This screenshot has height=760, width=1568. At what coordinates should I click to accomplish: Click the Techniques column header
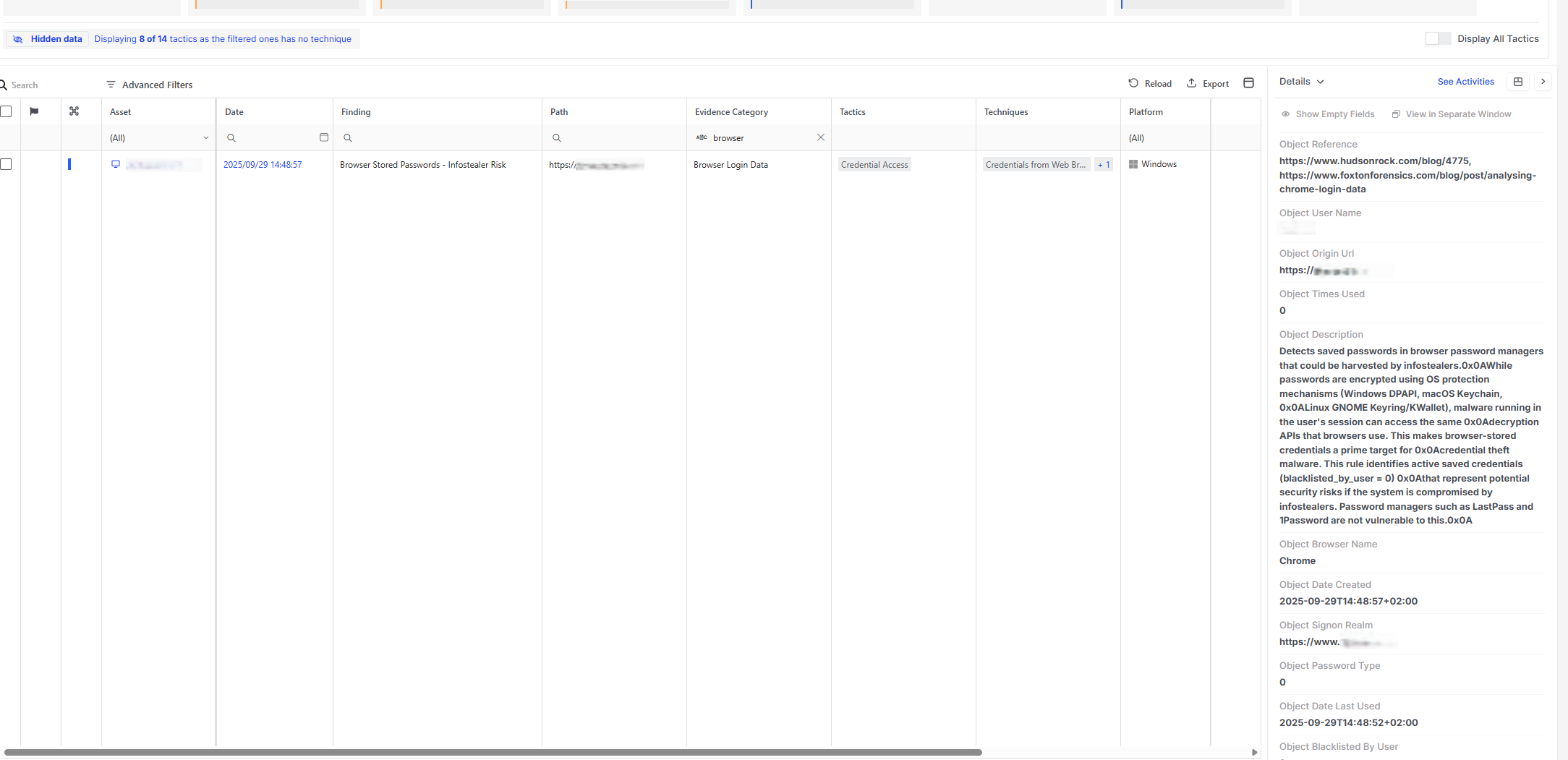1006,112
